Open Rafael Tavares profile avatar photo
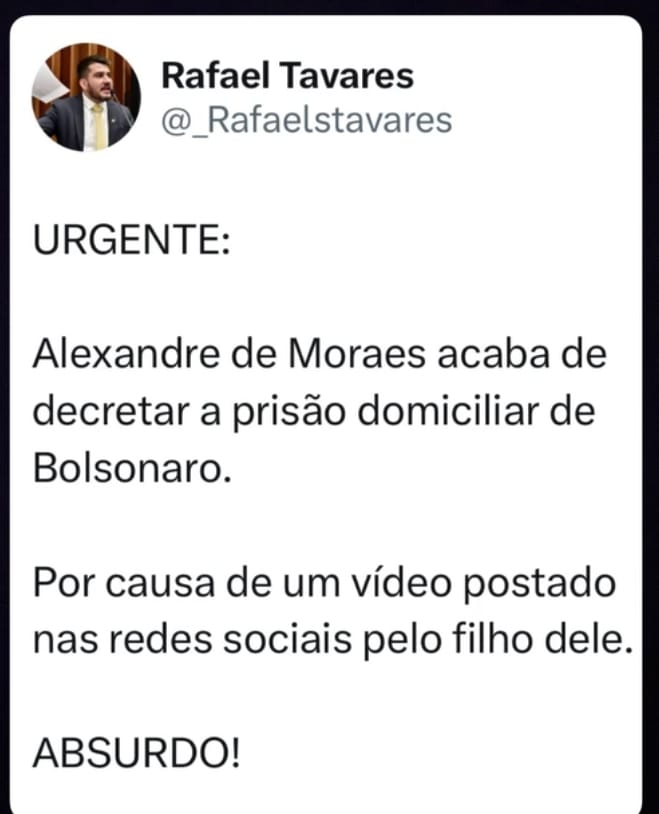The width and height of the screenshot is (659, 814). pos(86,98)
